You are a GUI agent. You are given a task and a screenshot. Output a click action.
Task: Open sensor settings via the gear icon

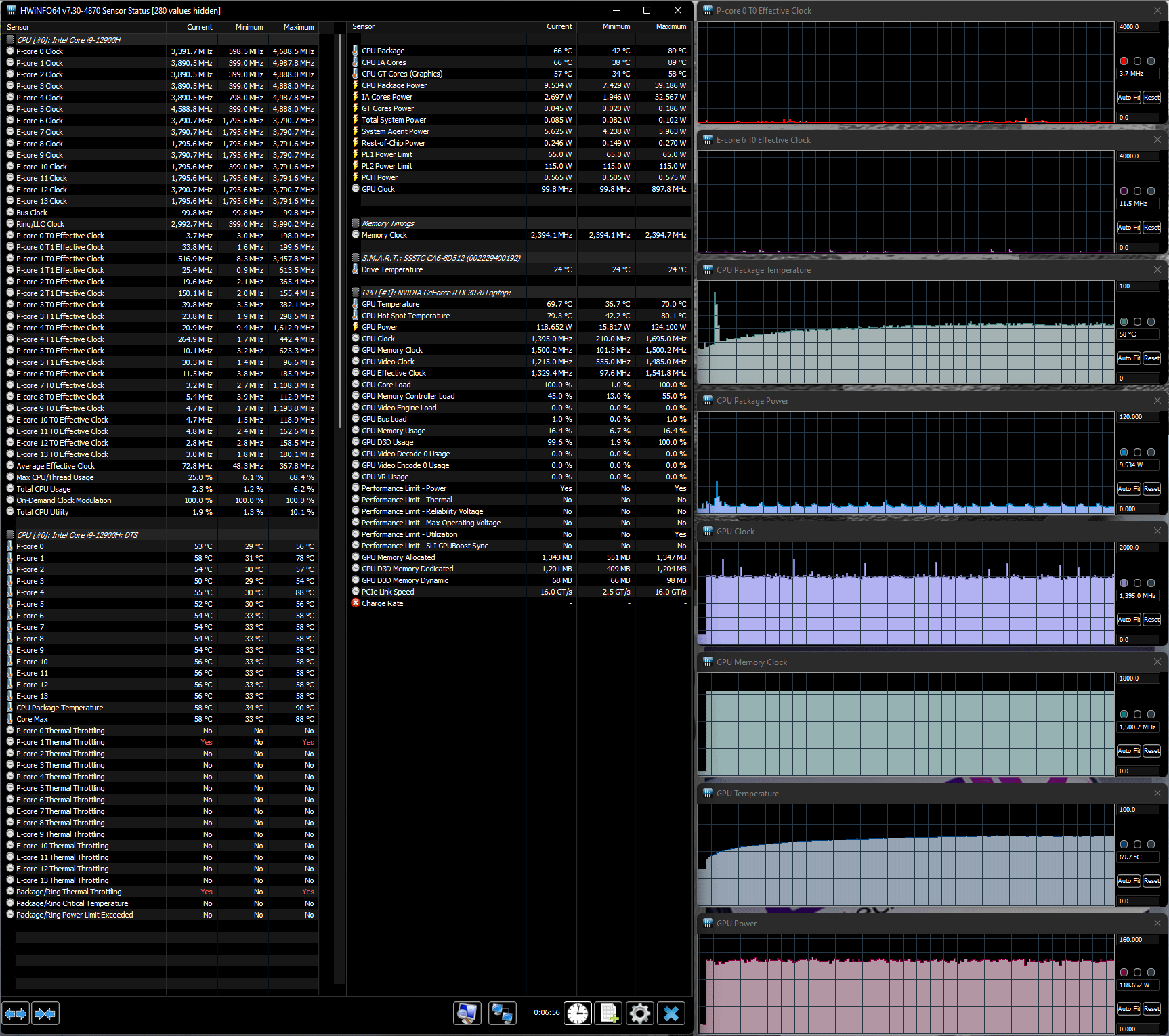[640, 1013]
